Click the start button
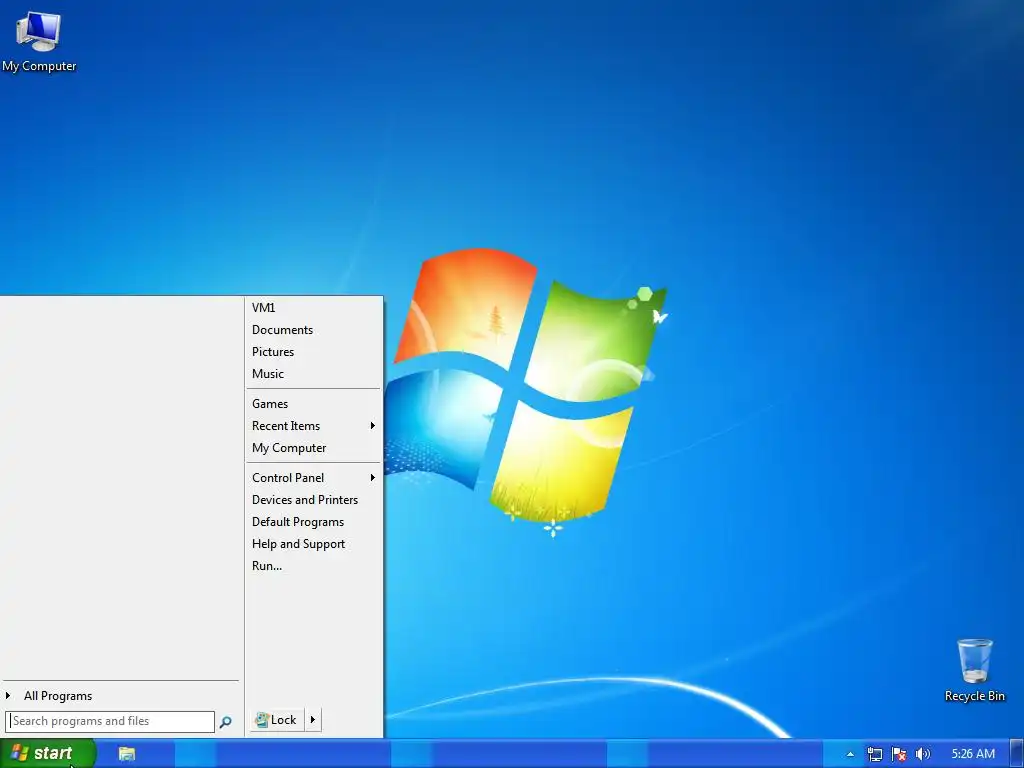The height and width of the screenshot is (768, 1024). tap(47, 754)
